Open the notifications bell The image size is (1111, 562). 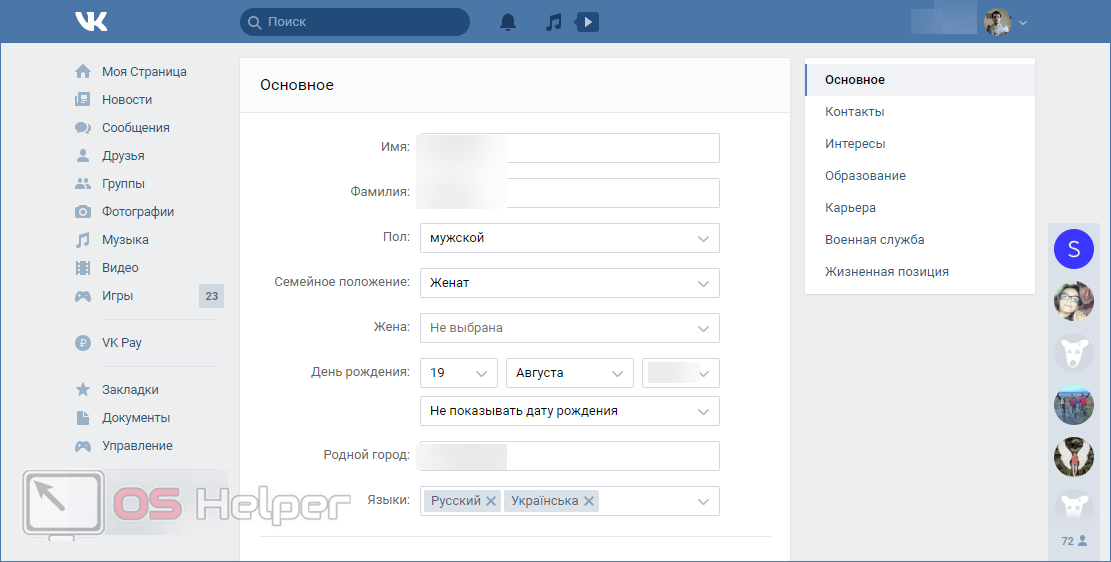(508, 22)
